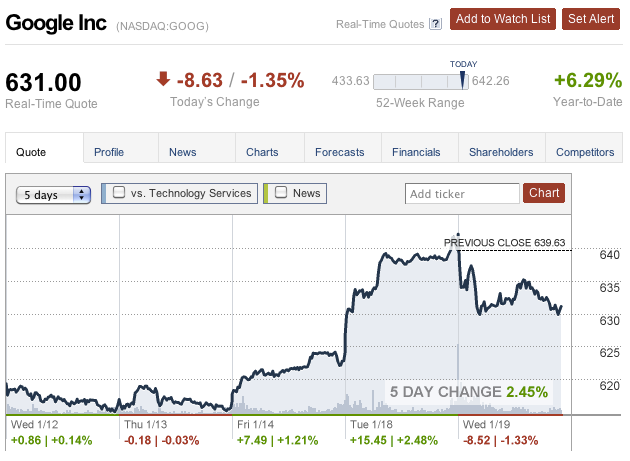Select the Charts tab
The image size is (630, 461).
pyautogui.click(x=262, y=152)
